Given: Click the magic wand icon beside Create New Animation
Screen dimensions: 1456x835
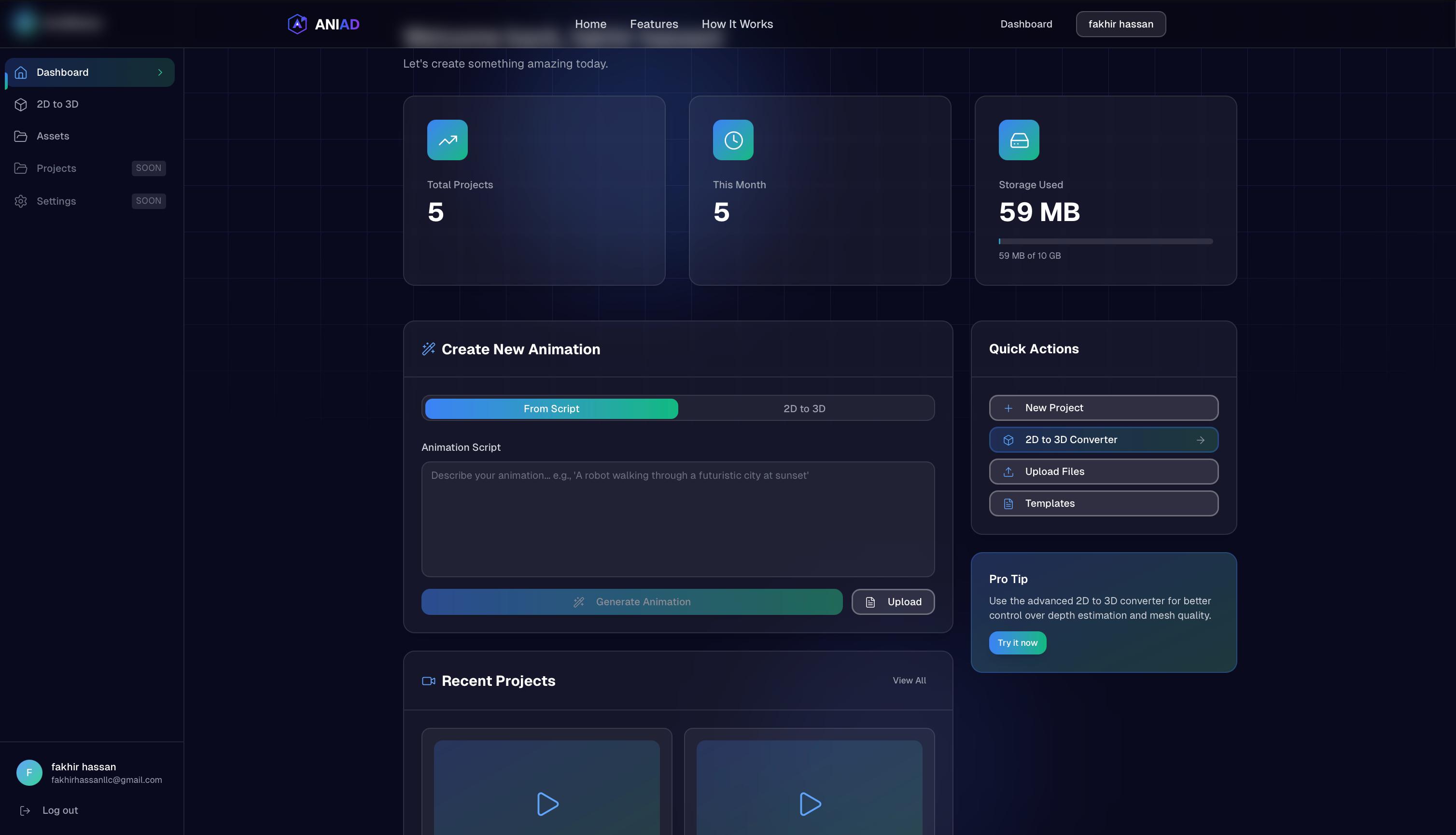Looking at the screenshot, I should pyautogui.click(x=428, y=348).
